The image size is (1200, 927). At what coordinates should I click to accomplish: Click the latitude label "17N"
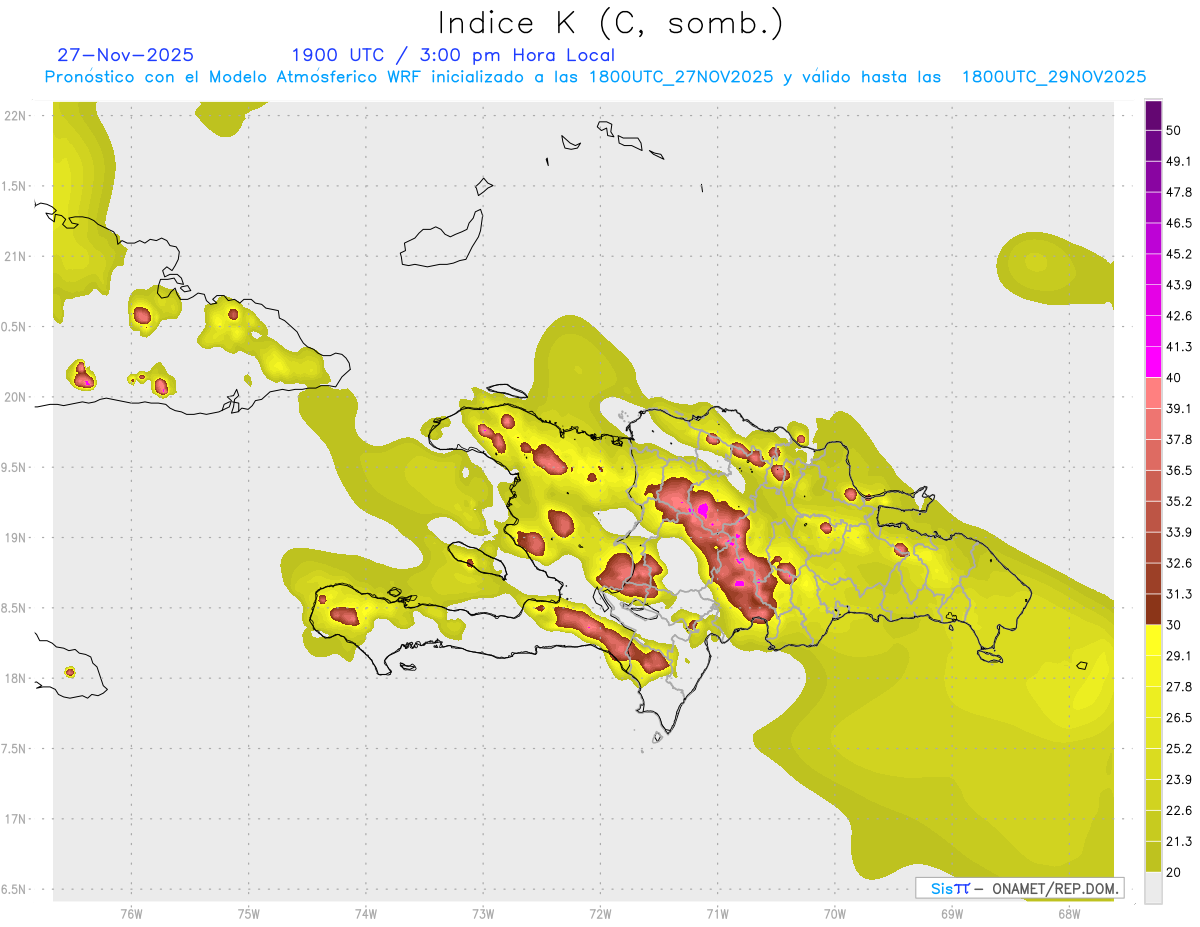(x=15, y=819)
